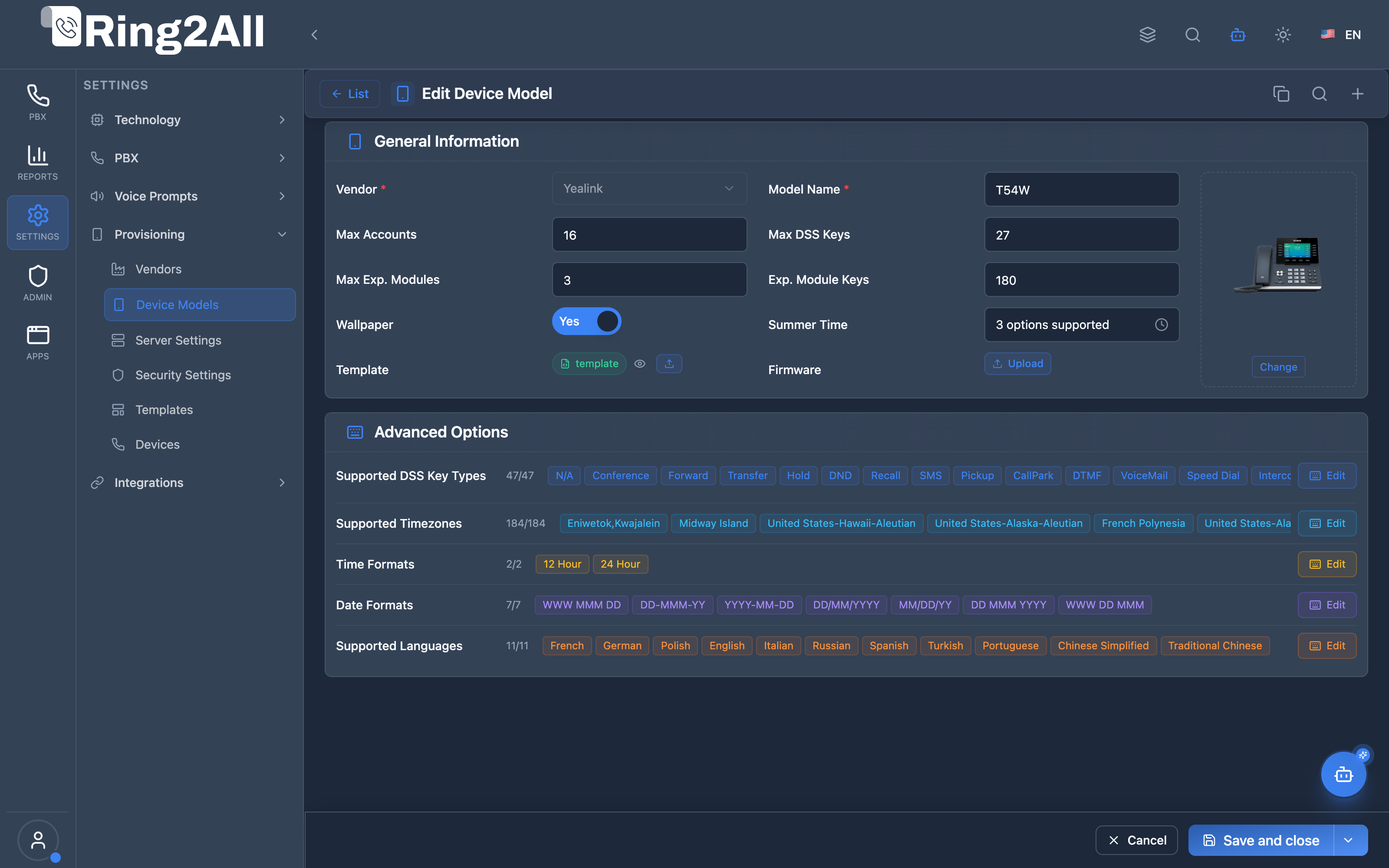Click the green template file tag
1389x868 pixels.
tap(589, 363)
